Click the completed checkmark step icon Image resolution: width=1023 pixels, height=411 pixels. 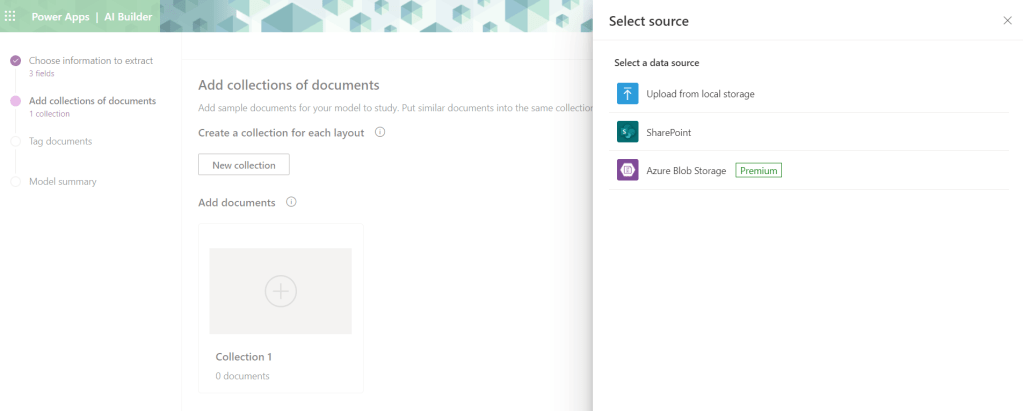(x=15, y=61)
